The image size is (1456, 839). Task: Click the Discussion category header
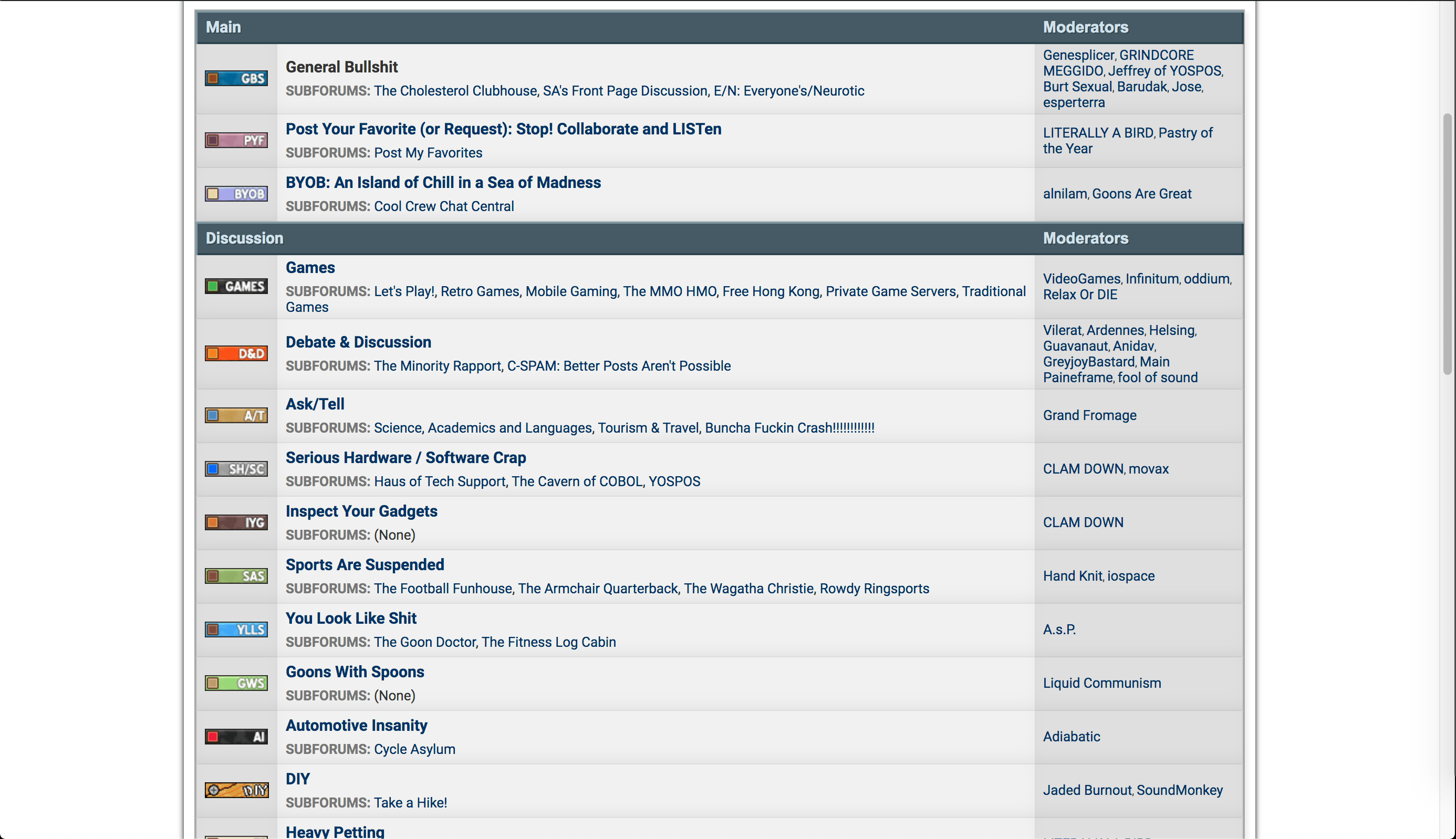(x=244, y=238)
